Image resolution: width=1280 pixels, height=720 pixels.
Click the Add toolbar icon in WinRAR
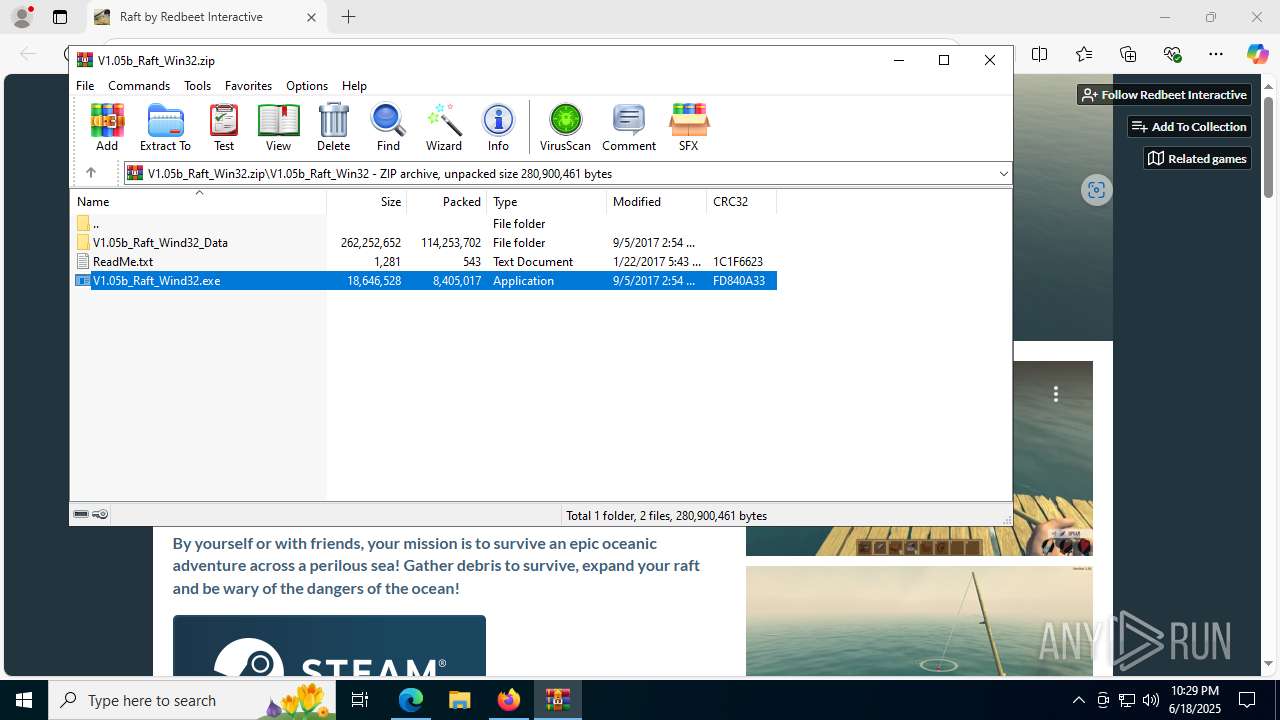107,127
